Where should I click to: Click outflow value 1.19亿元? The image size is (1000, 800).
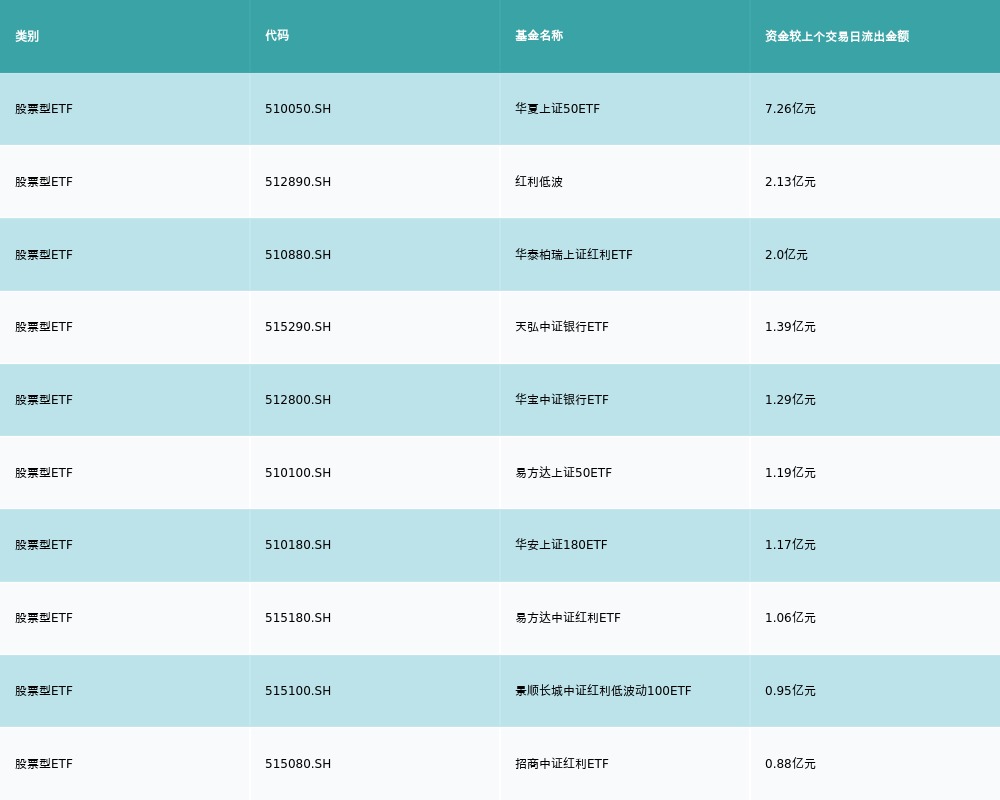coord(790,473)
